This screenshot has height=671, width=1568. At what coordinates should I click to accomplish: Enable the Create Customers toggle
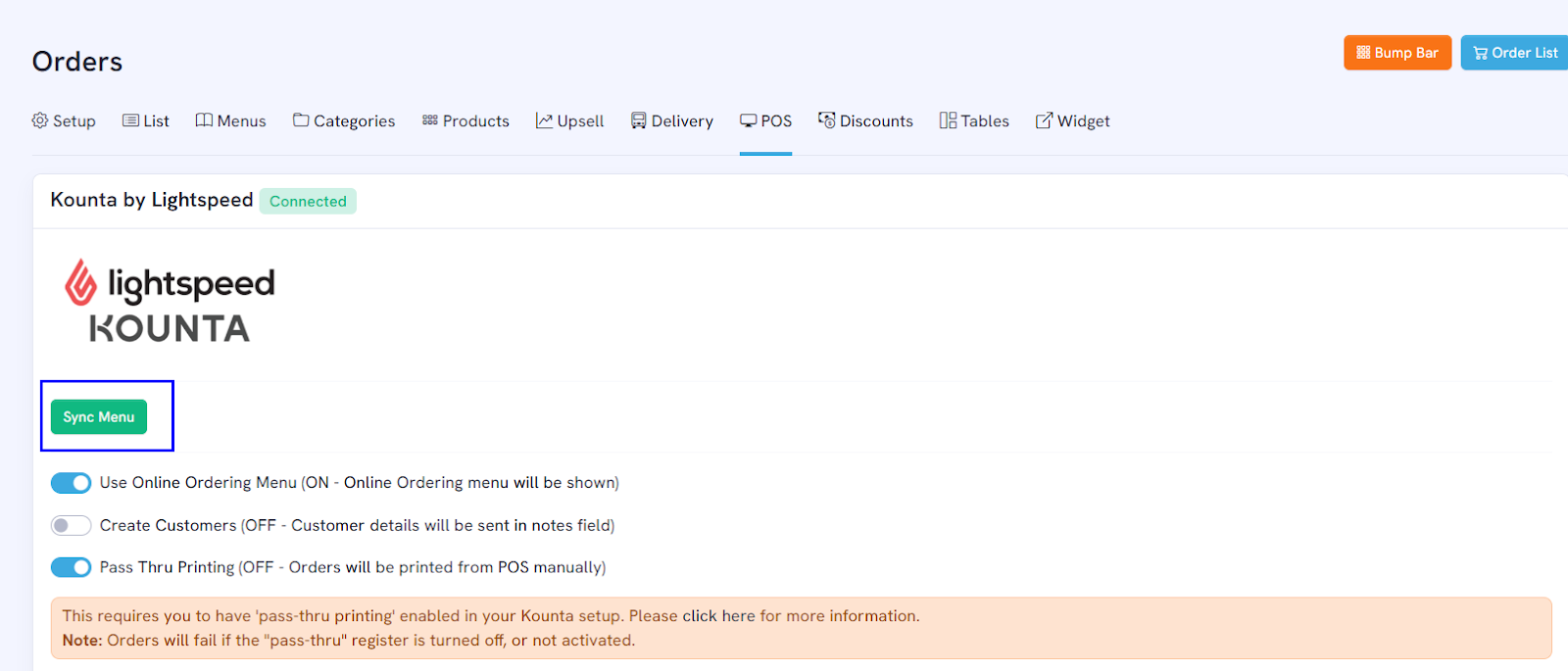71,526
